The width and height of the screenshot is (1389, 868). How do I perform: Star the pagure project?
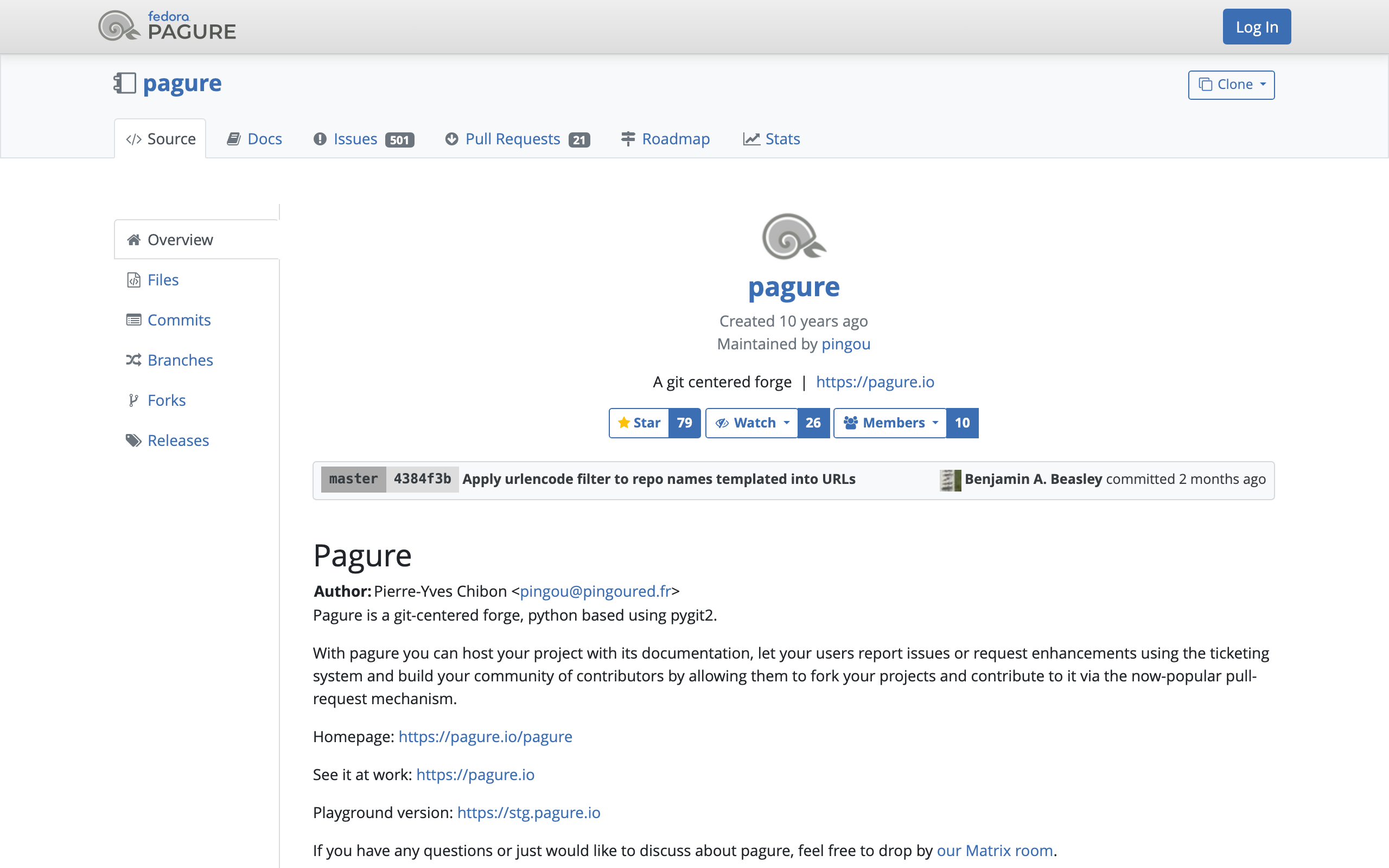[x=639, y=423]
